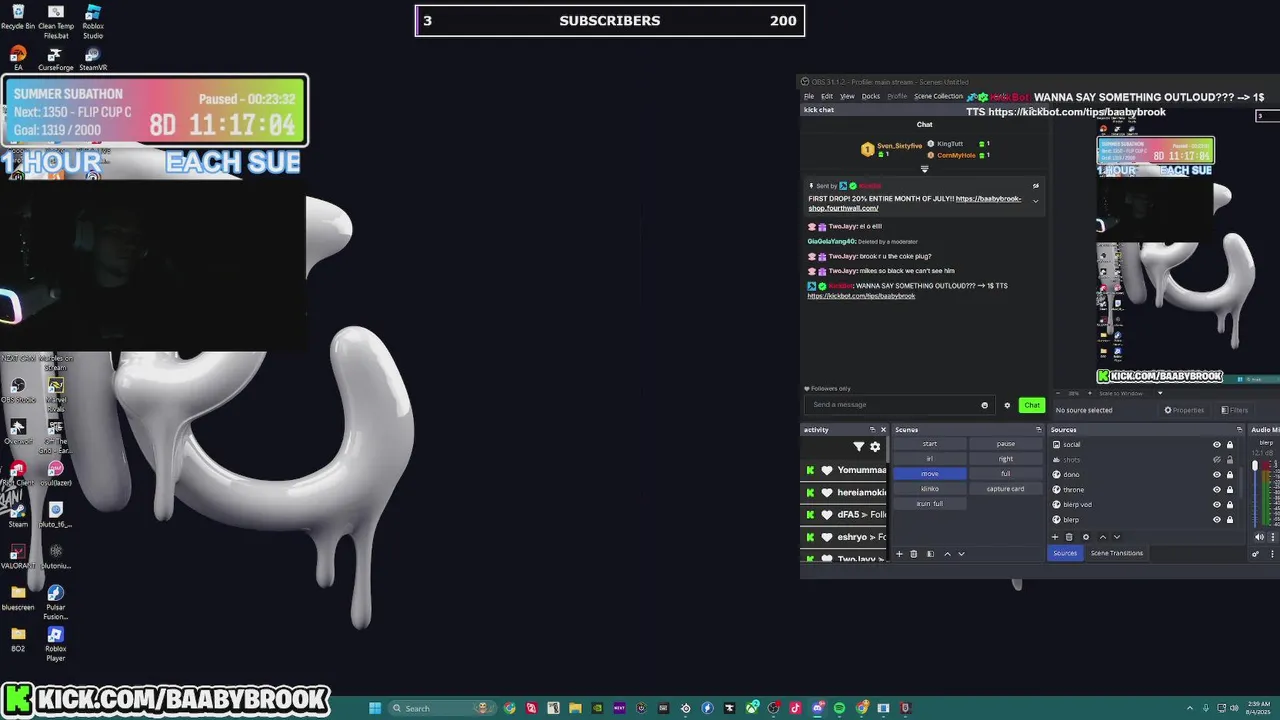Add a new source with plus icon
This screenshot has width=1280, height=720.
click(x=1055, y=537)
